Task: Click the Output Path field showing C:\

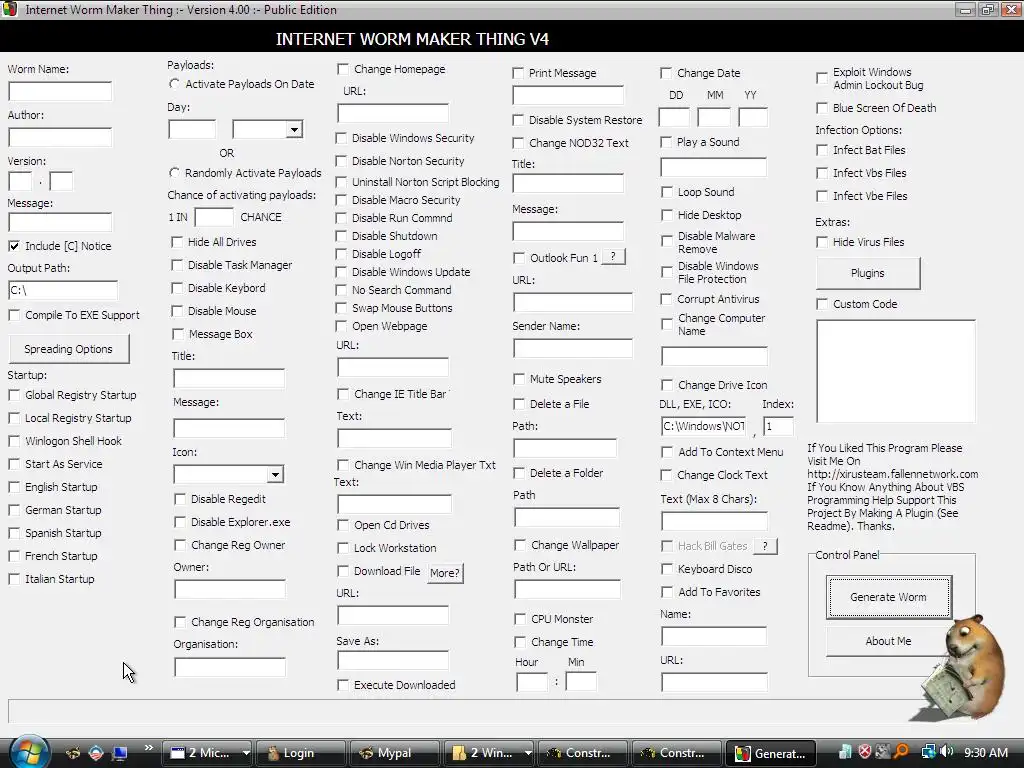Action: tap(63, 290)
